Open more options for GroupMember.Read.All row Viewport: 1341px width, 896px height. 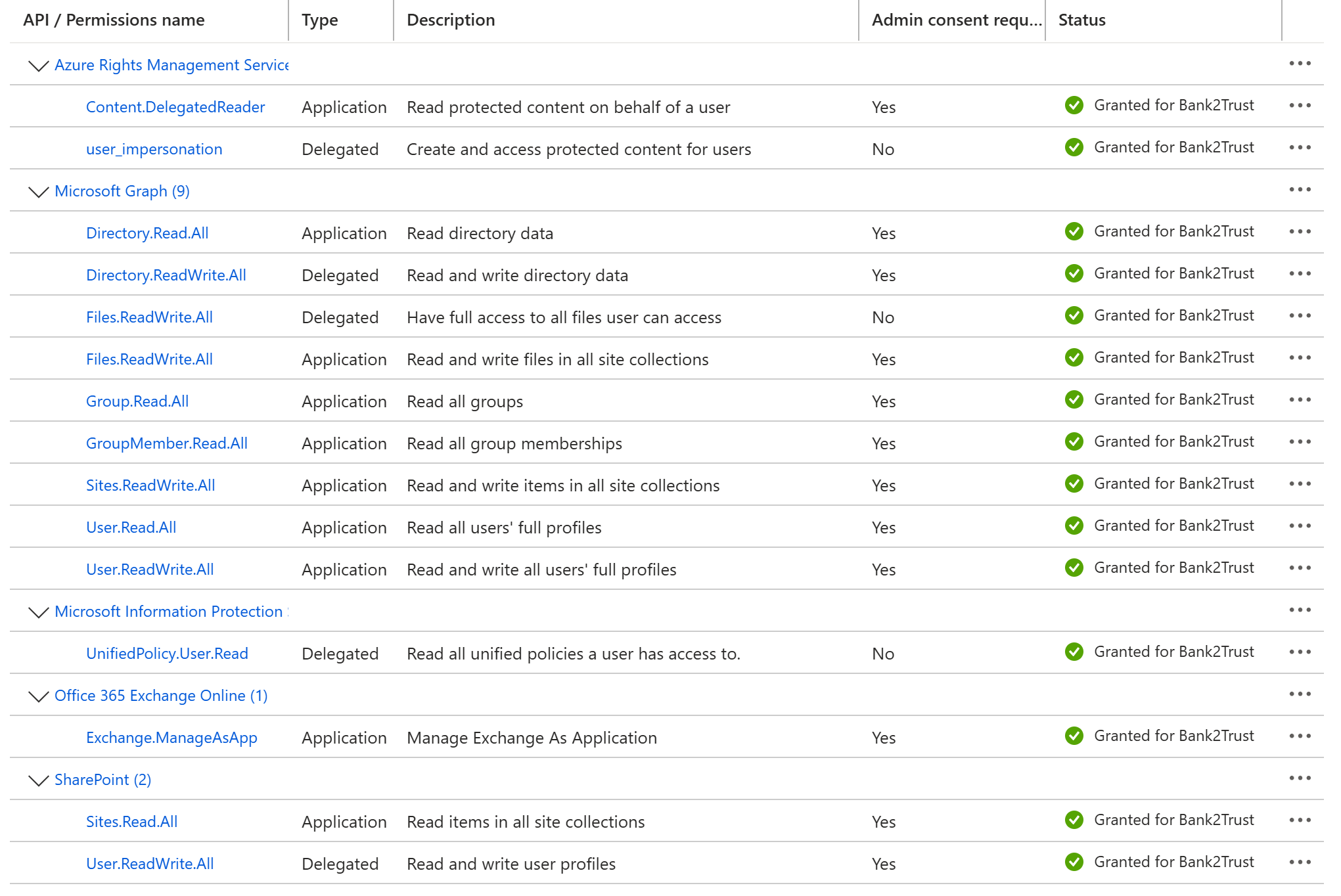pyautogui.click(x=1300, y=442)
